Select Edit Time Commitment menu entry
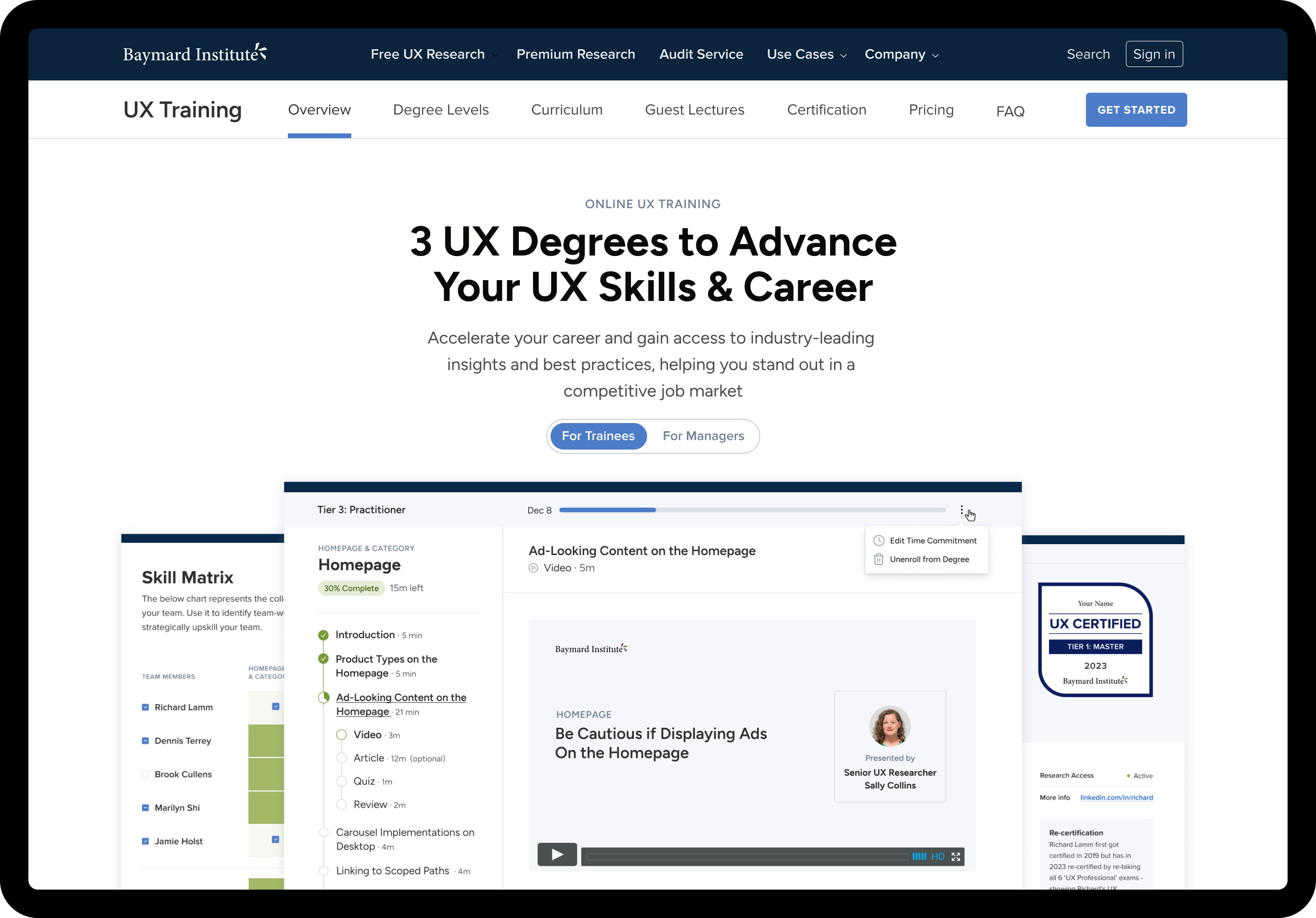The image size is (1316, 918). [926, 540]
